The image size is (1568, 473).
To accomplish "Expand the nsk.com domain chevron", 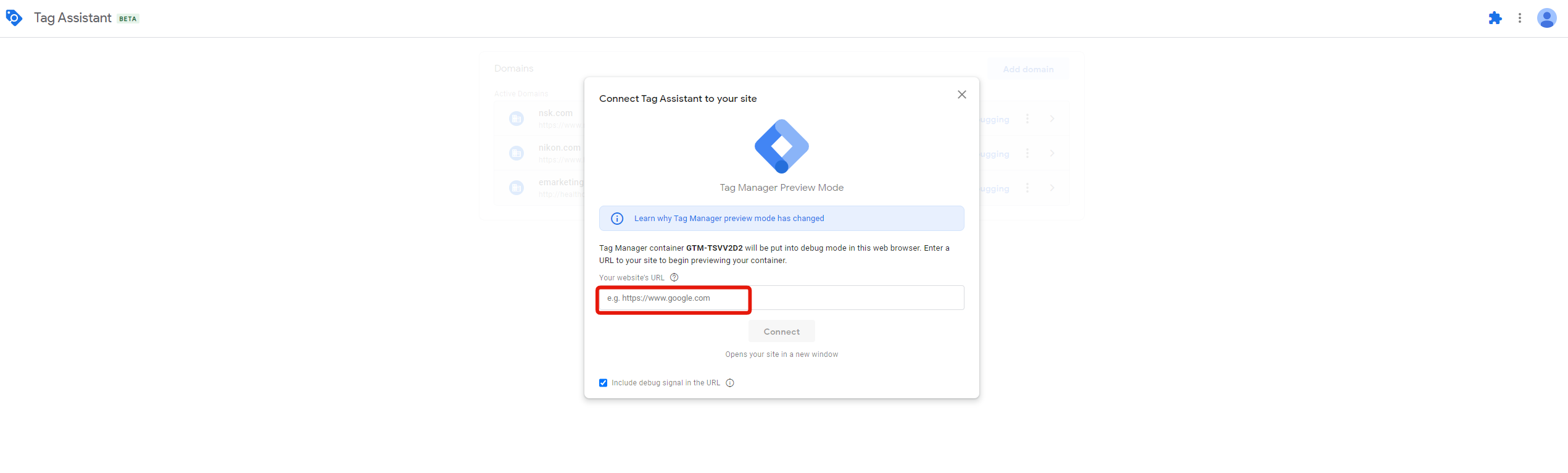I will (x=1052, y=119).
